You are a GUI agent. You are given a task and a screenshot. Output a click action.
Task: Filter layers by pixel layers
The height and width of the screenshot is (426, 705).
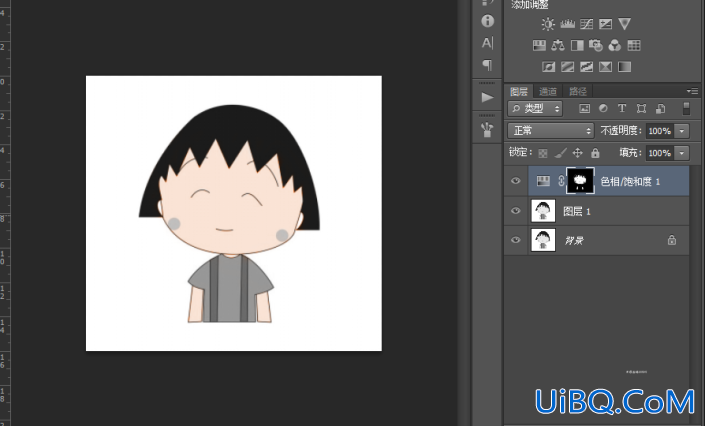coord(584,108)
